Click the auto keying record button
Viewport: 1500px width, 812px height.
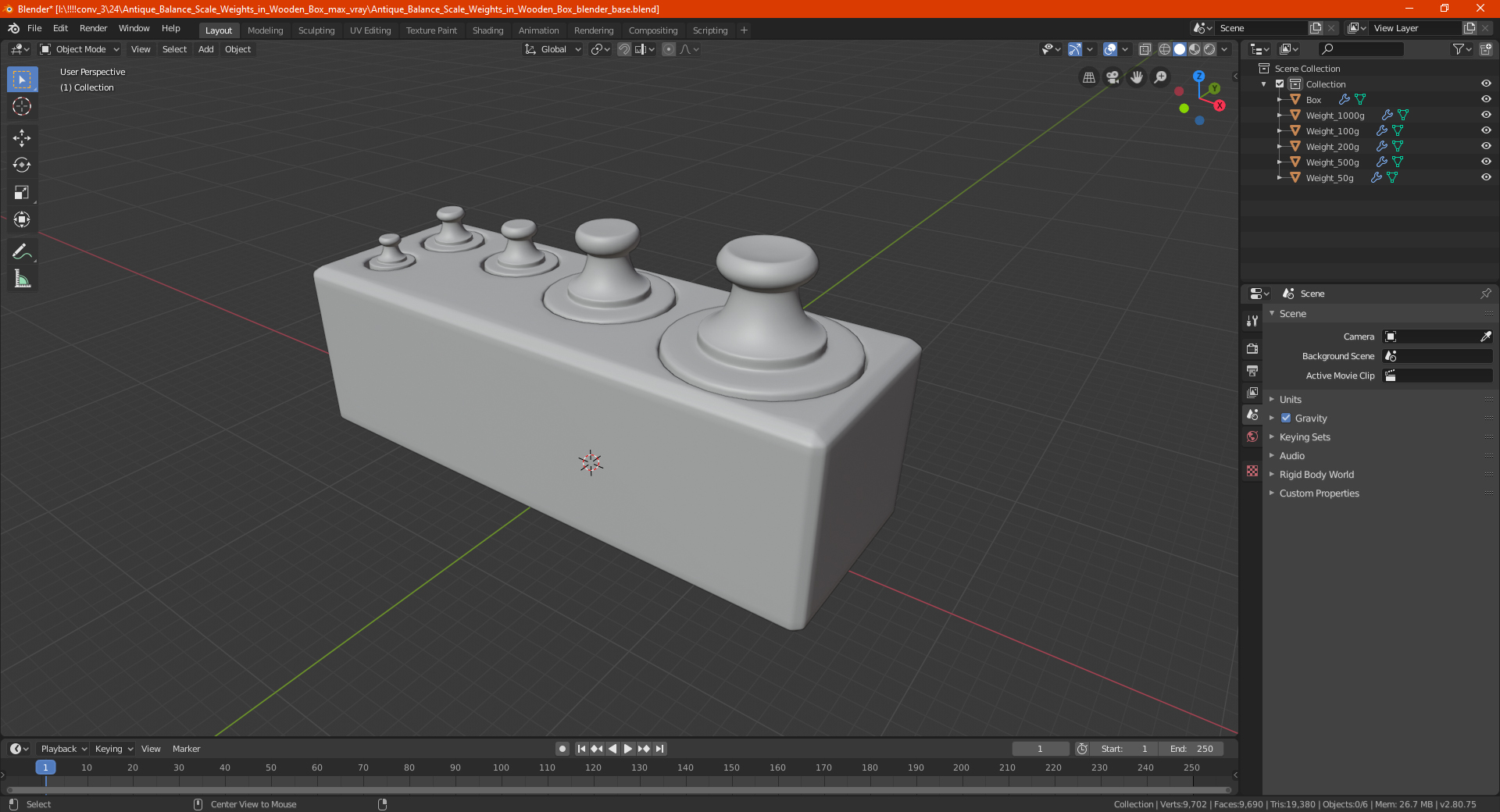pyautogui.click(x=562, y=749)
